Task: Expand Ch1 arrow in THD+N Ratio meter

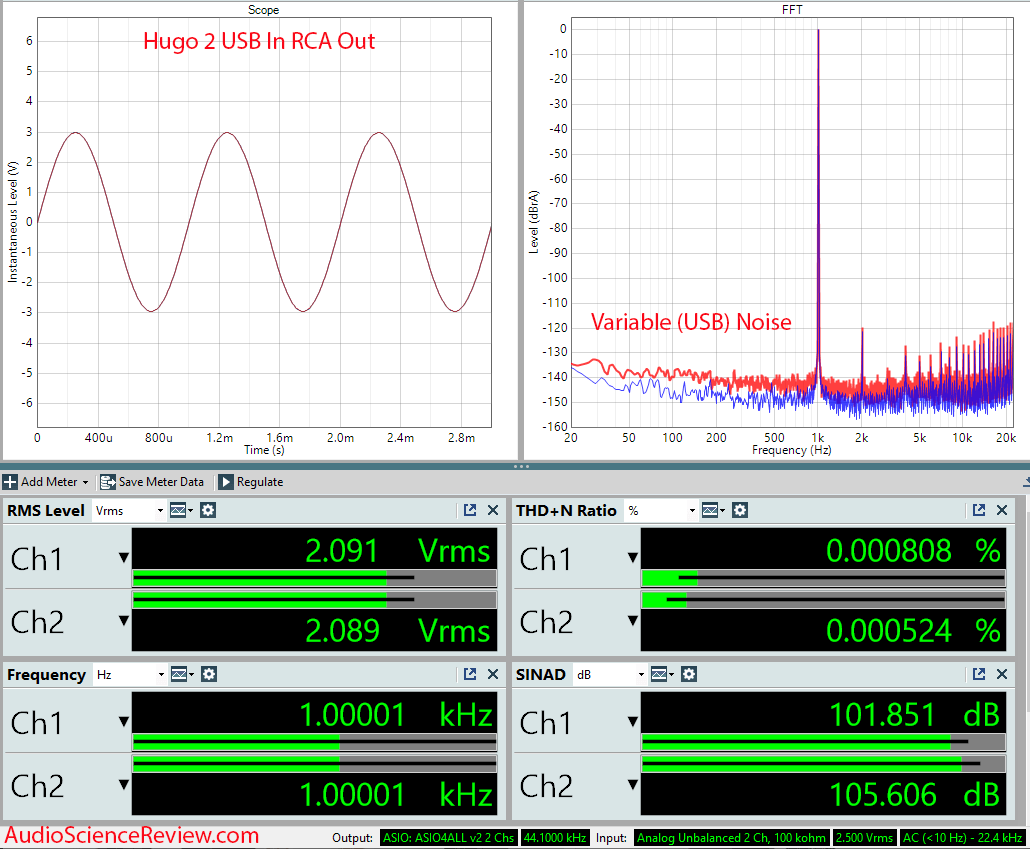Action: point(633,558)
